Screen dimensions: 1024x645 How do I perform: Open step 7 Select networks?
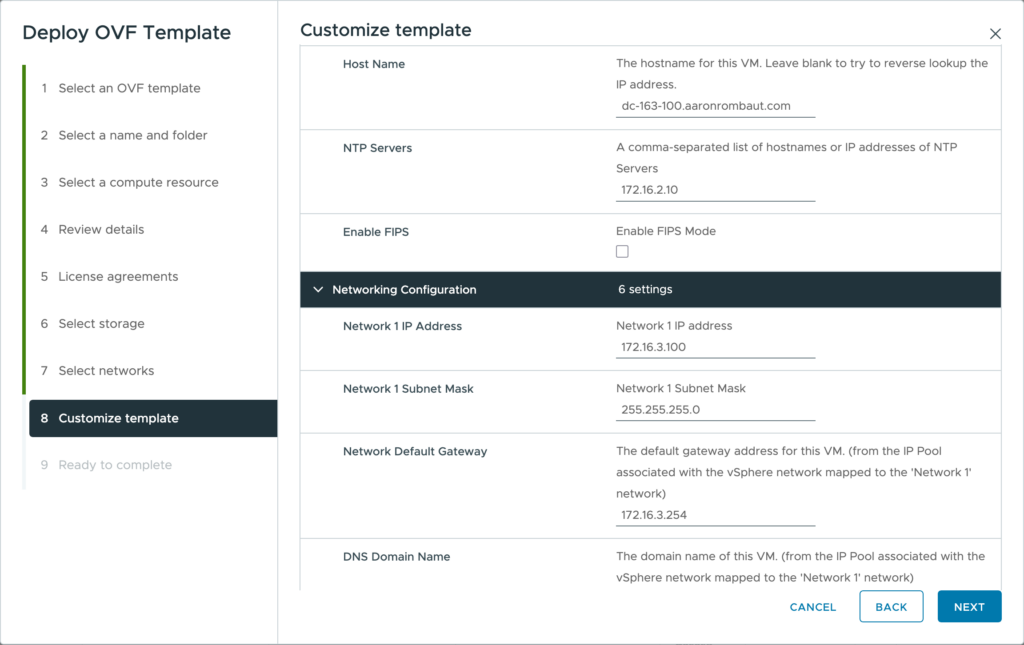(106, 370)
